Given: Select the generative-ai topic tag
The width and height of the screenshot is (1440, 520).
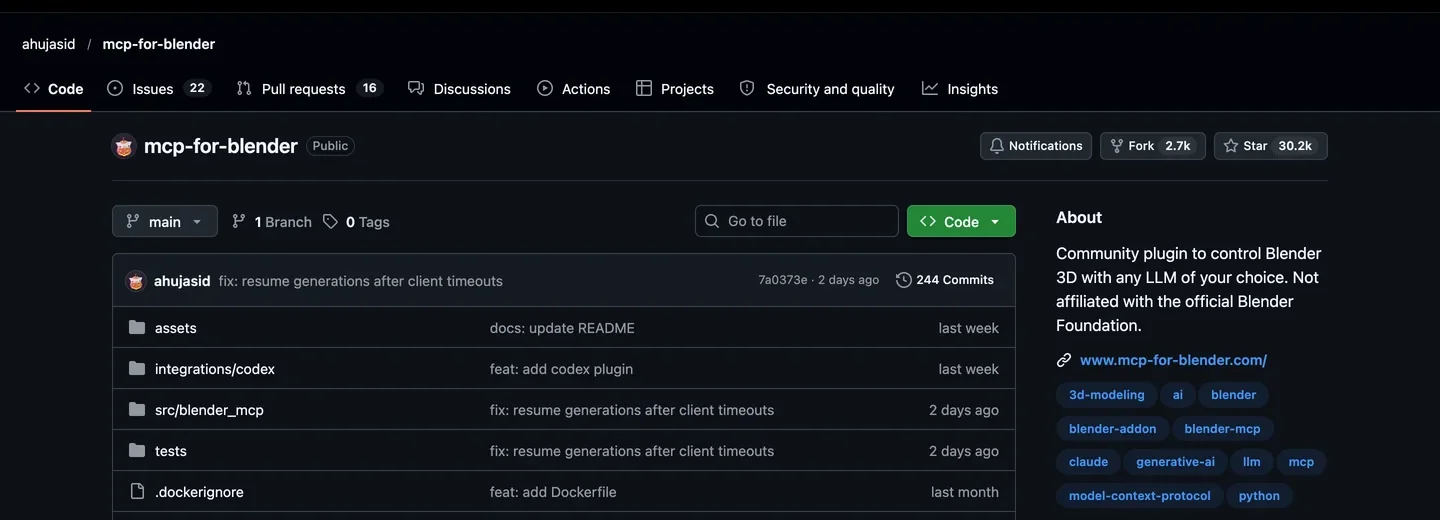Looking at the screenshot, I should (x=1176, y=462).
